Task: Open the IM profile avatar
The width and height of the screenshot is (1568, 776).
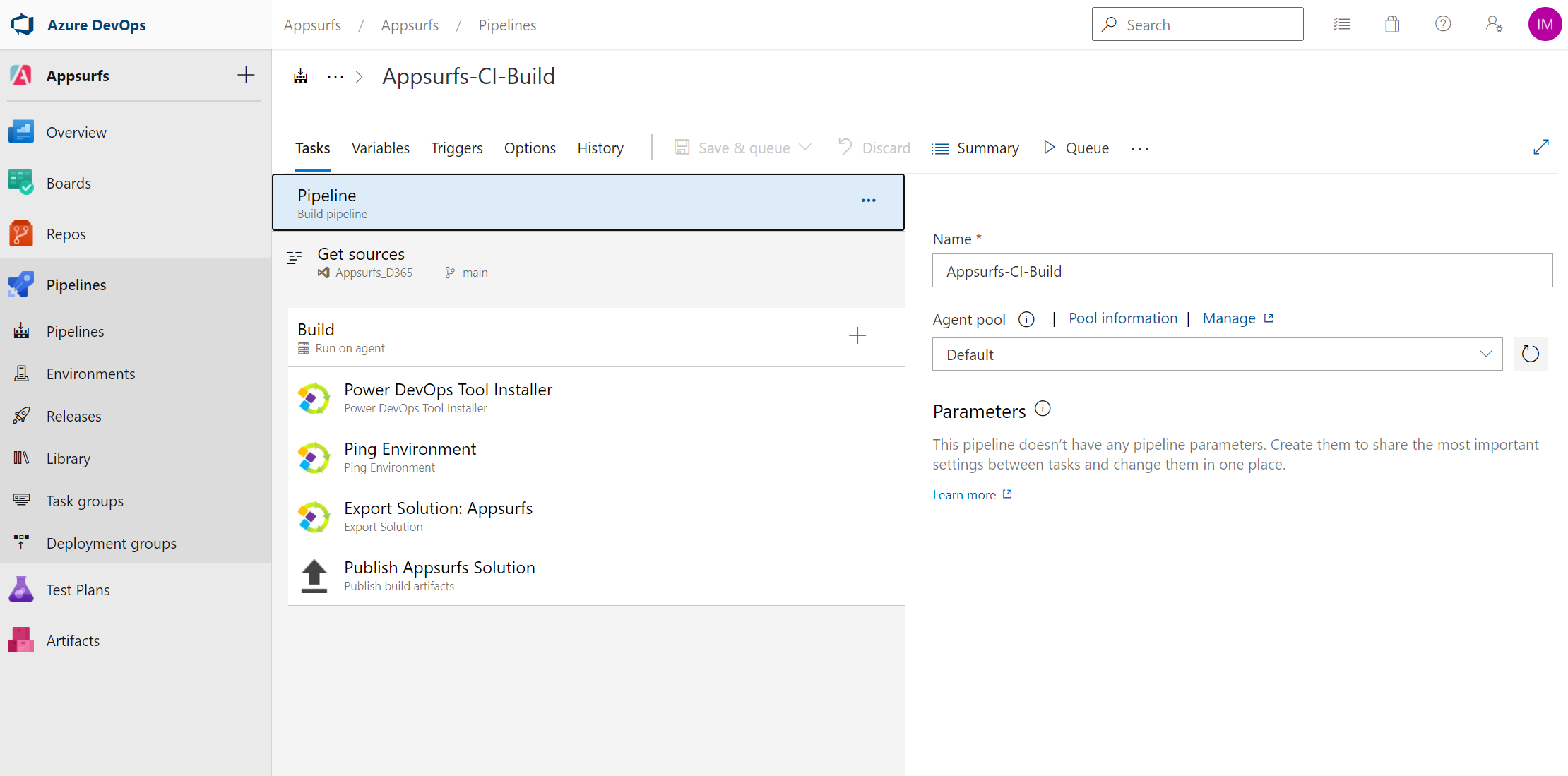Action: coord(1545,25)
